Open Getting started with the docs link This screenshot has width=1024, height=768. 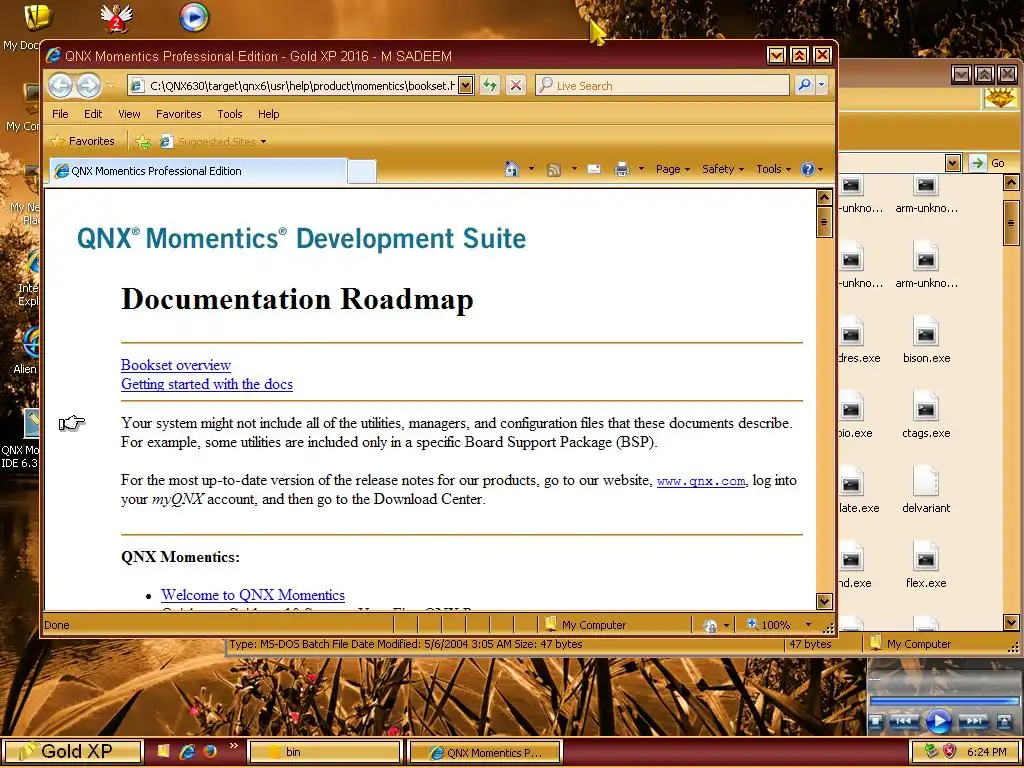click(206, 384)
